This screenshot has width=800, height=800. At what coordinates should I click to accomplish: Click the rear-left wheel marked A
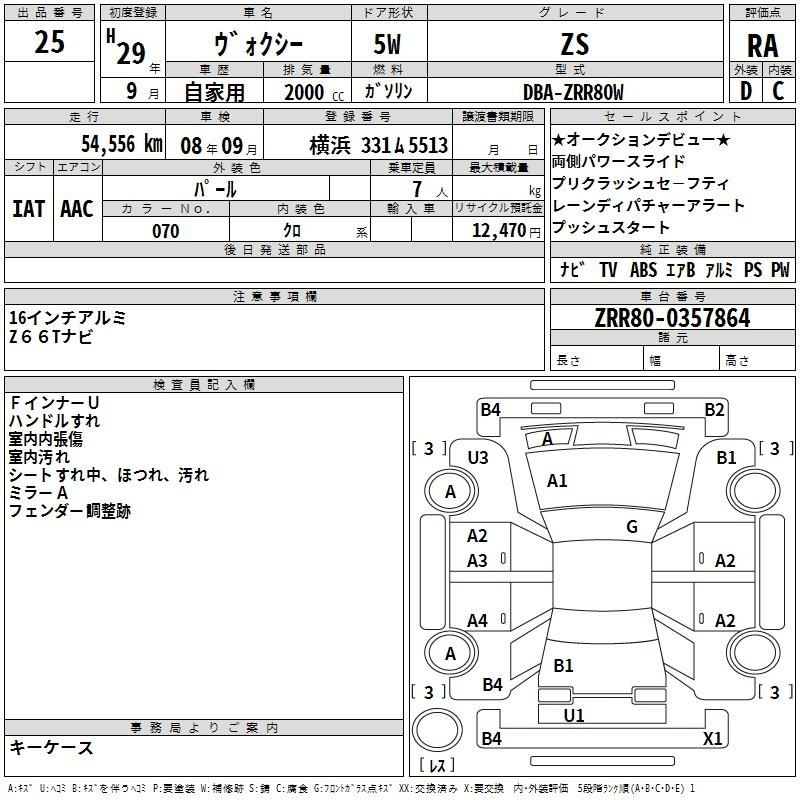tap(450, 653)
